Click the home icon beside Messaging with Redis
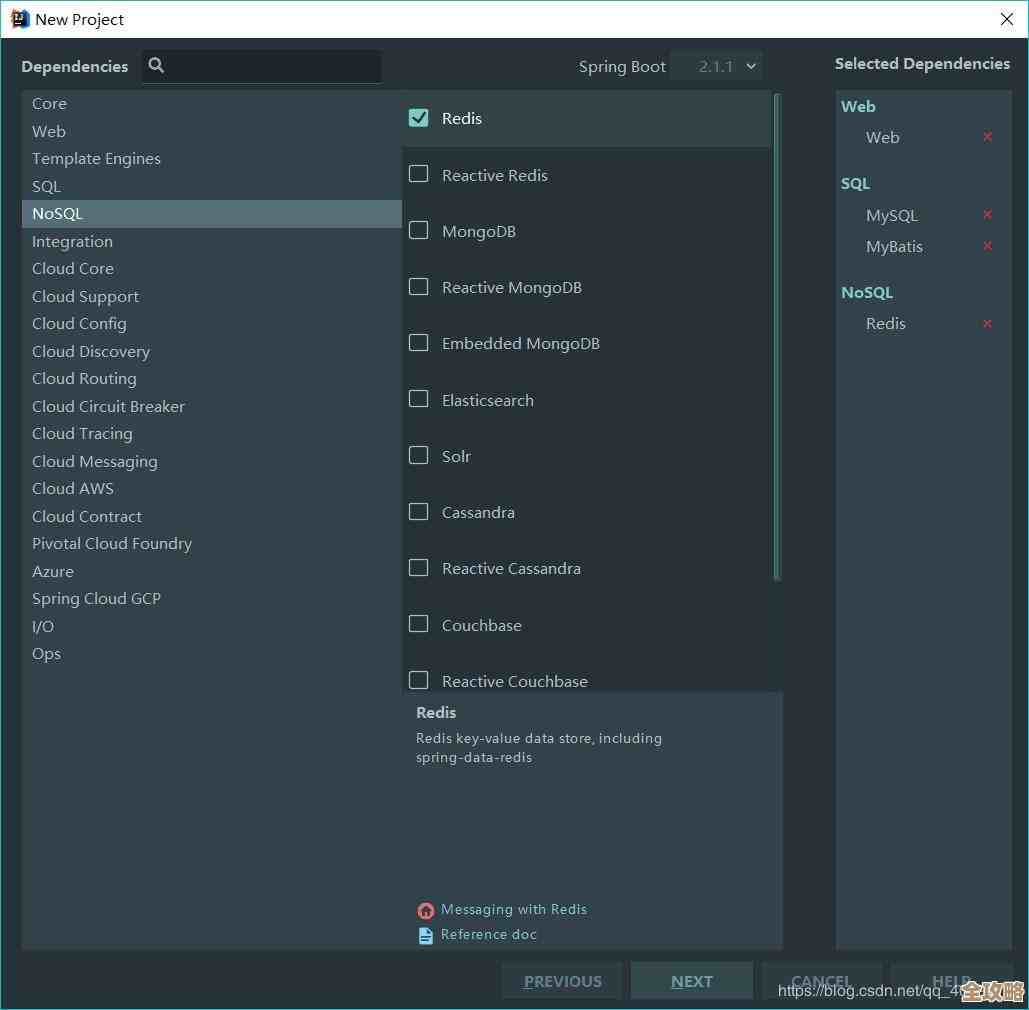Screen dimensions: 1029x1010 (426, 910)
